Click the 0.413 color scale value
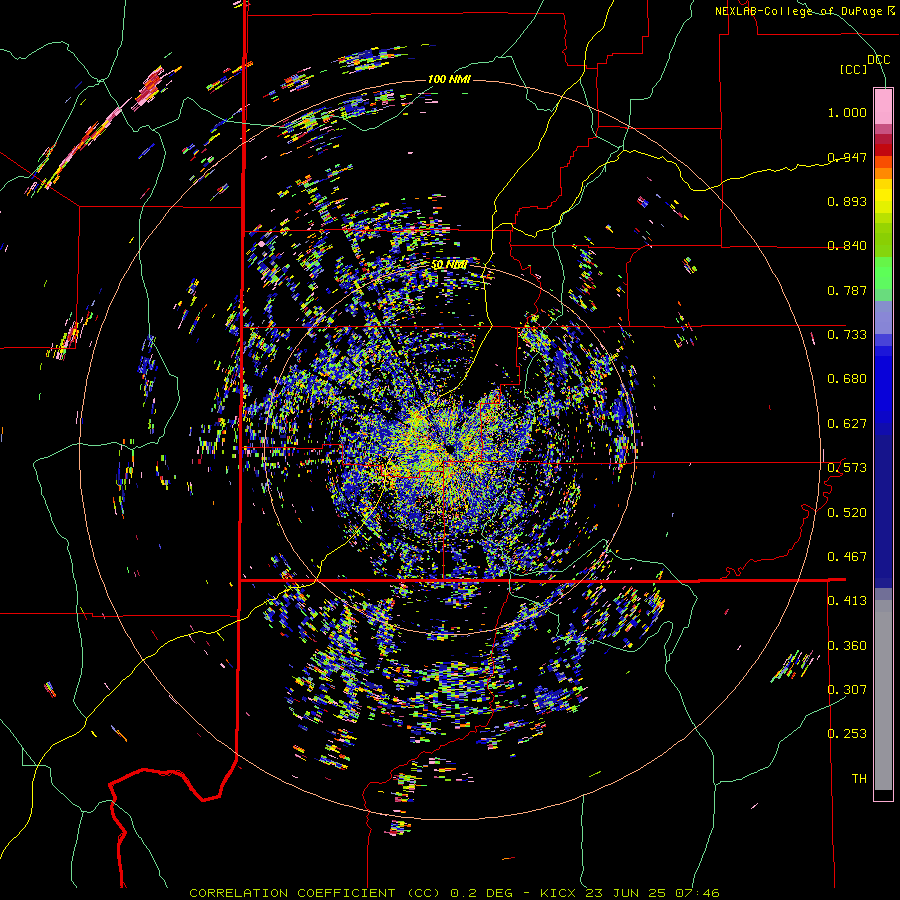This screenshot has width=900, height=900. 847,601
